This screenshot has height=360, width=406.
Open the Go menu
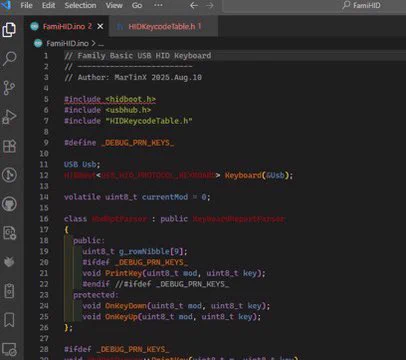pyautogui.click(x=137, y=5)
